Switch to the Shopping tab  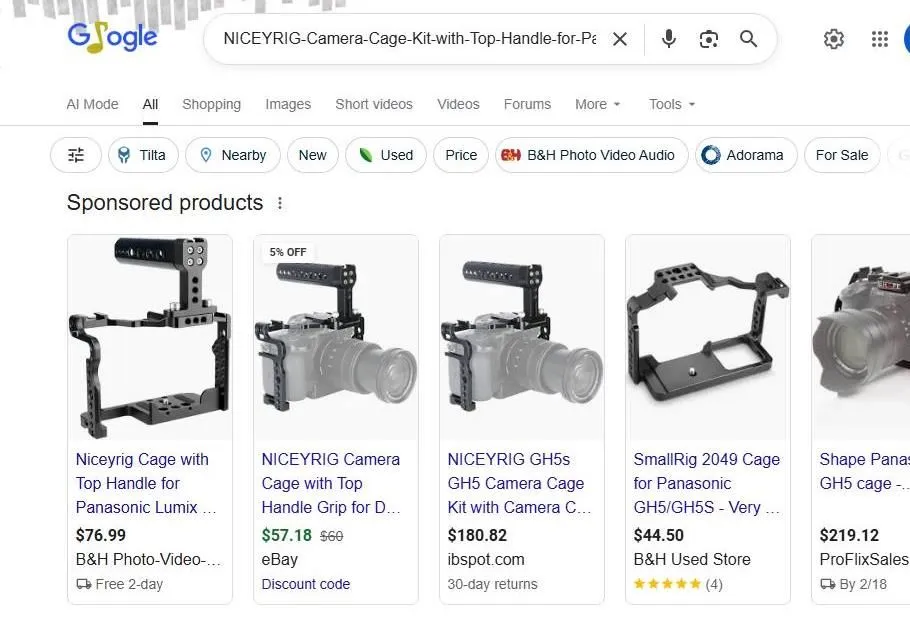click(211, 104)
